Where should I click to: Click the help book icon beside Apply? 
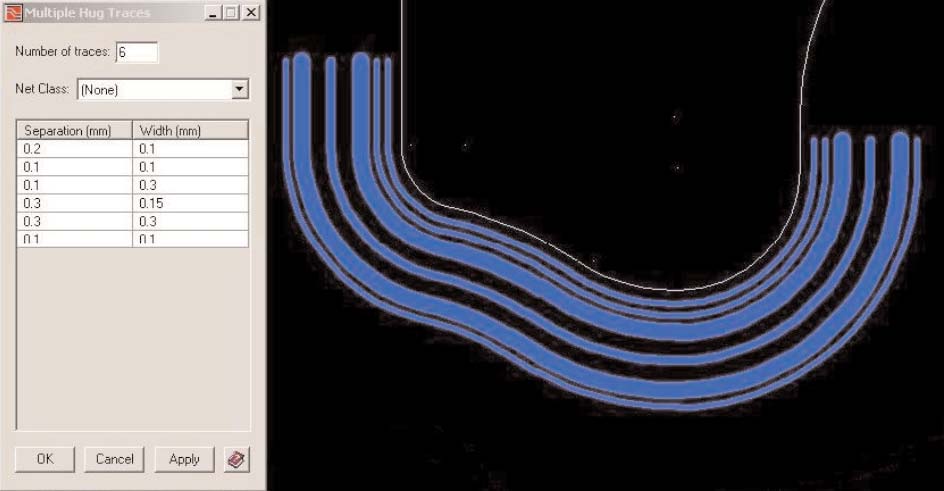237,459
